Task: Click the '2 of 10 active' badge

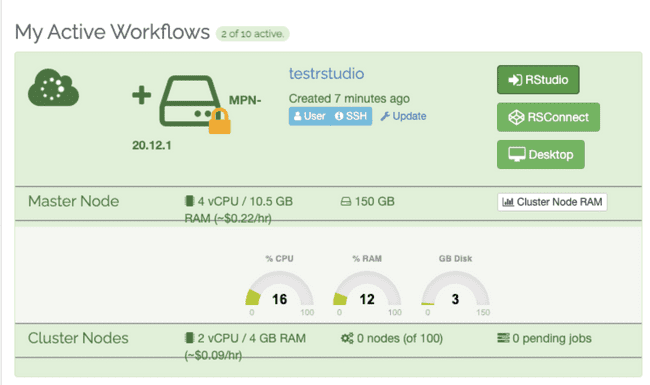Action: [252, 34]
